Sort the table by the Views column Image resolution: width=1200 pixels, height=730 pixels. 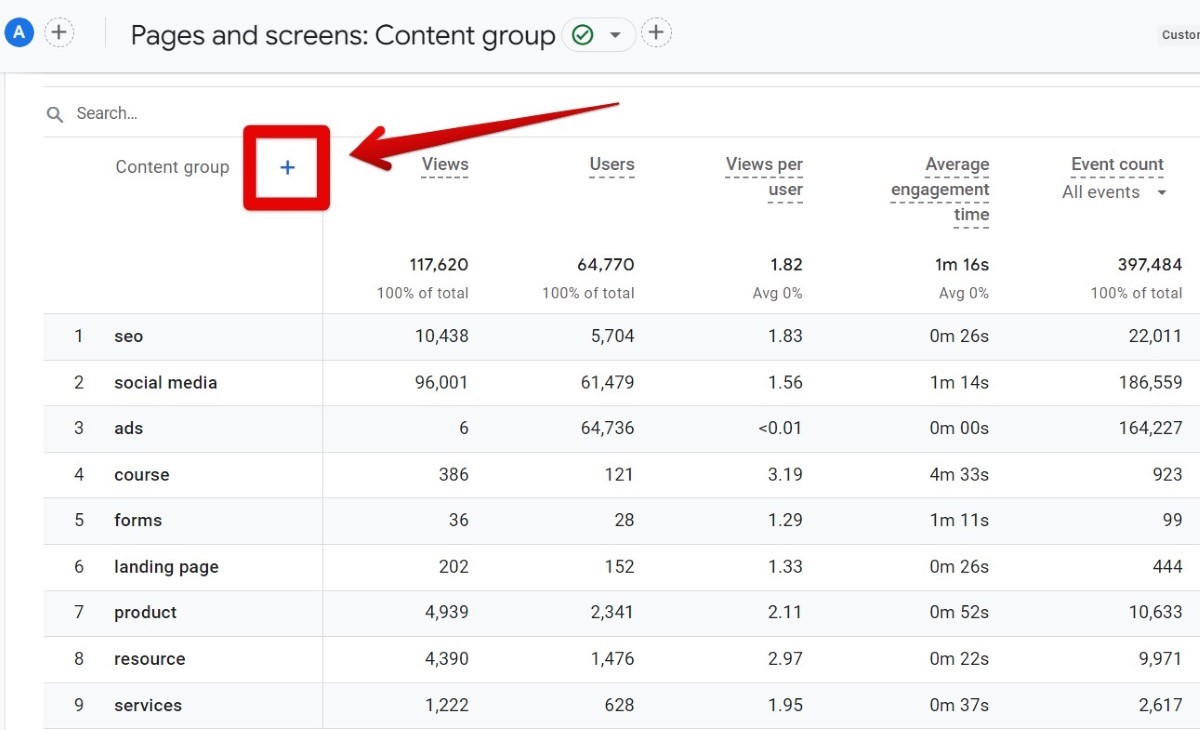445,164
